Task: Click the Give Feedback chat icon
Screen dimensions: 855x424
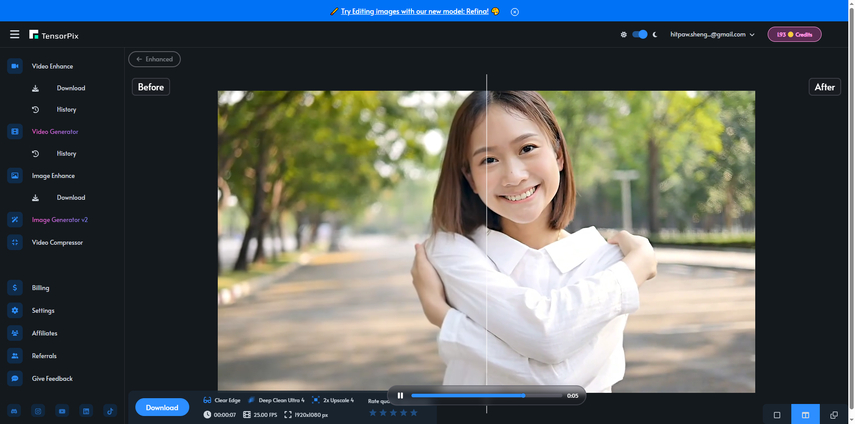Action: [15, 378]
